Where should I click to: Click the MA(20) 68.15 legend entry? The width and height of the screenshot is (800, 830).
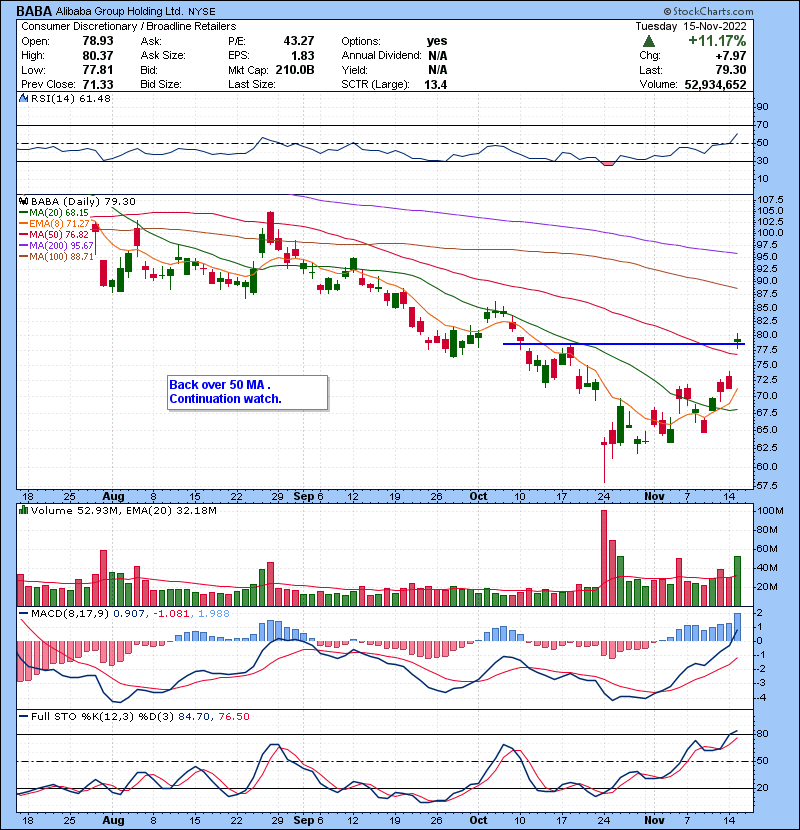55,213
